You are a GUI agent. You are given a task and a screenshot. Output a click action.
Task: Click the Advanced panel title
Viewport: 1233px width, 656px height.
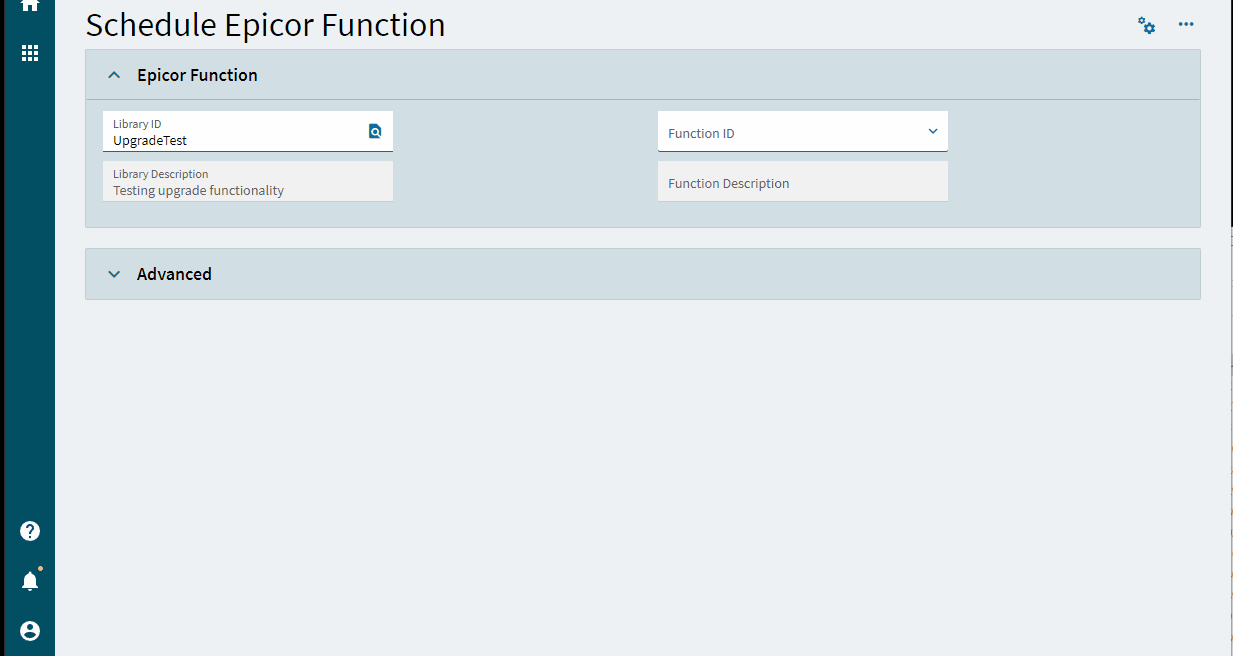(174, 274)
